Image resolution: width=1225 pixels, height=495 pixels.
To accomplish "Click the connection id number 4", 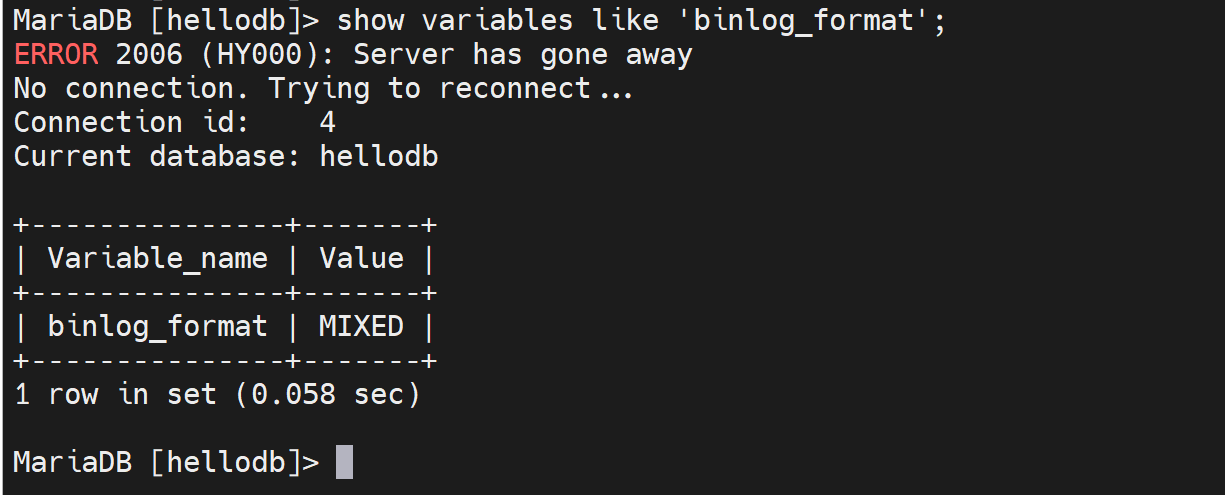I will point(328,122).
